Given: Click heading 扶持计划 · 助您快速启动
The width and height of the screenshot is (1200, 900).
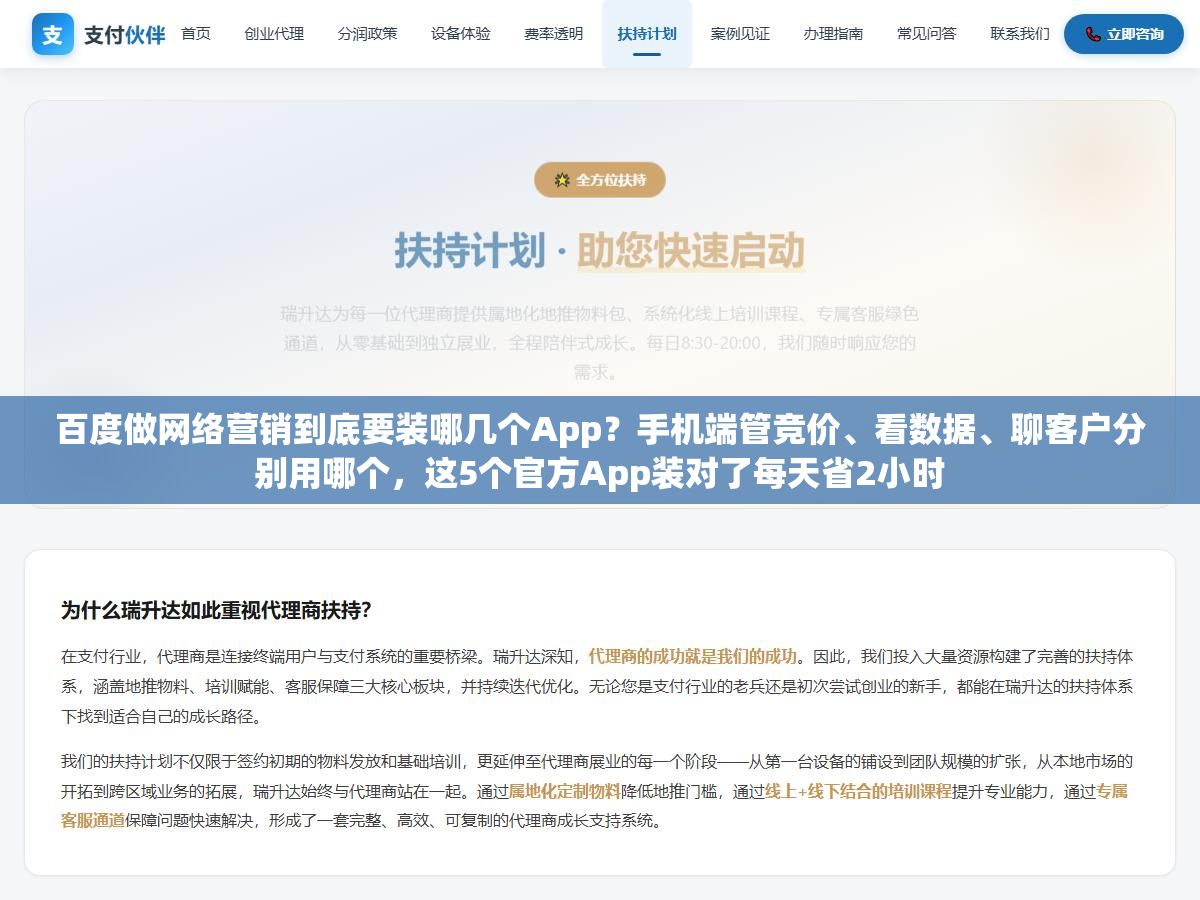Looking at the screenshot, I should click(x=600, y=250).
